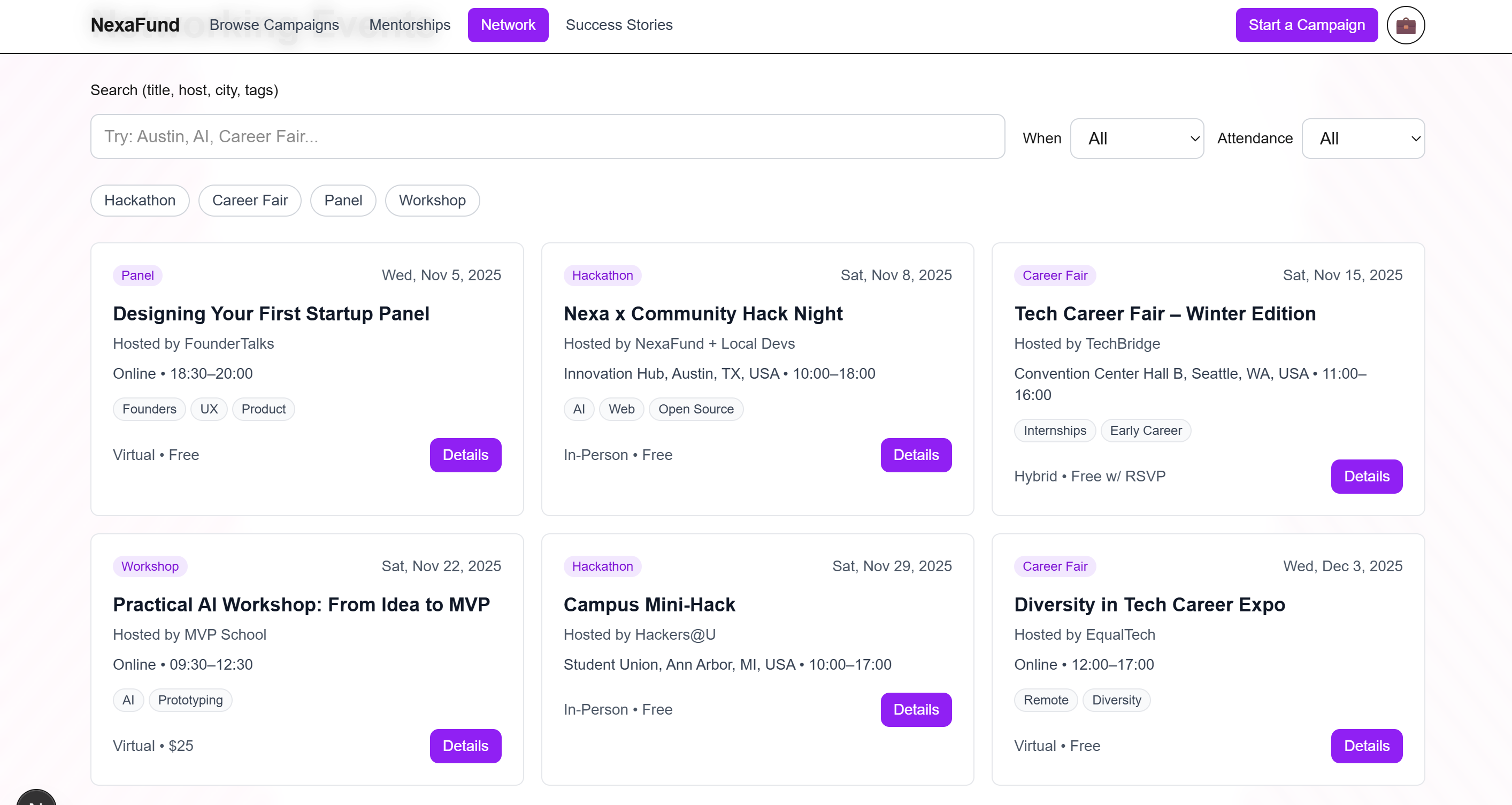Image resolution: width=1512 pixels, height=805 pixels.
Task: Select the Network tab
Action: [x=508, y=25]
